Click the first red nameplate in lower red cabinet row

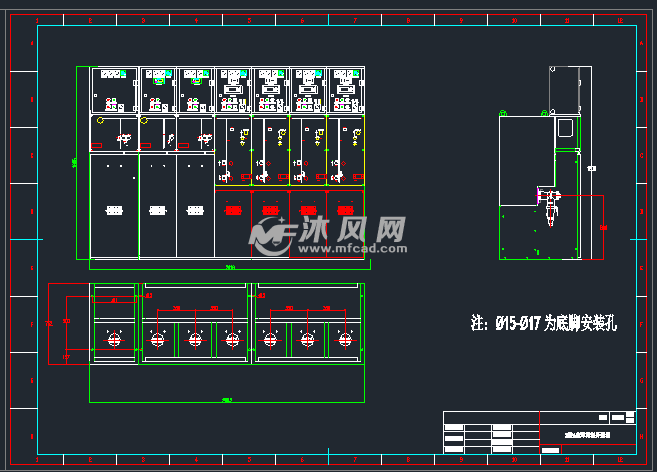coord(233,210)
